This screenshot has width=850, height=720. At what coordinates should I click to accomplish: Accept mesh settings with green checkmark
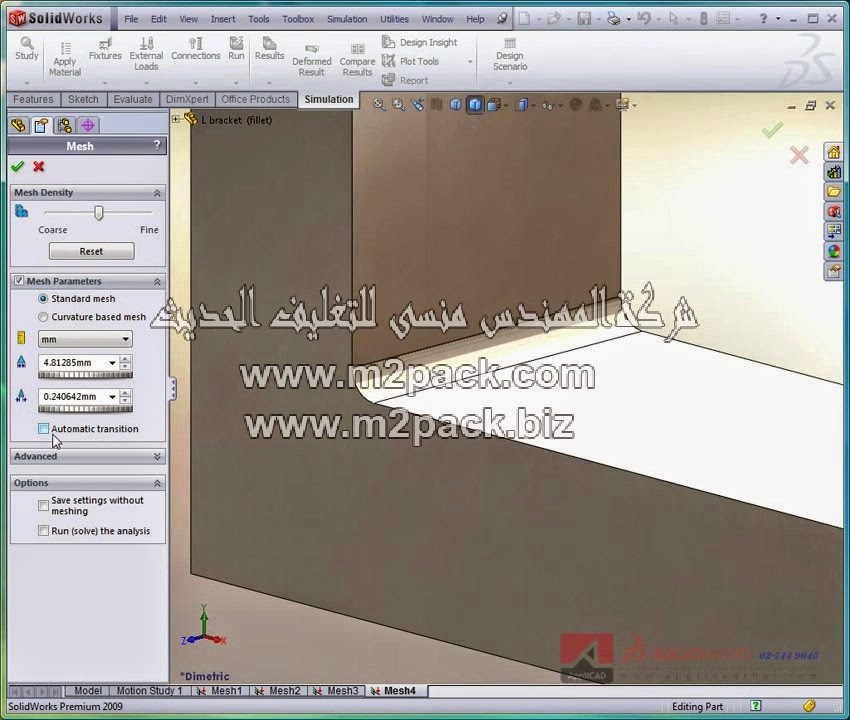point(17,166)
